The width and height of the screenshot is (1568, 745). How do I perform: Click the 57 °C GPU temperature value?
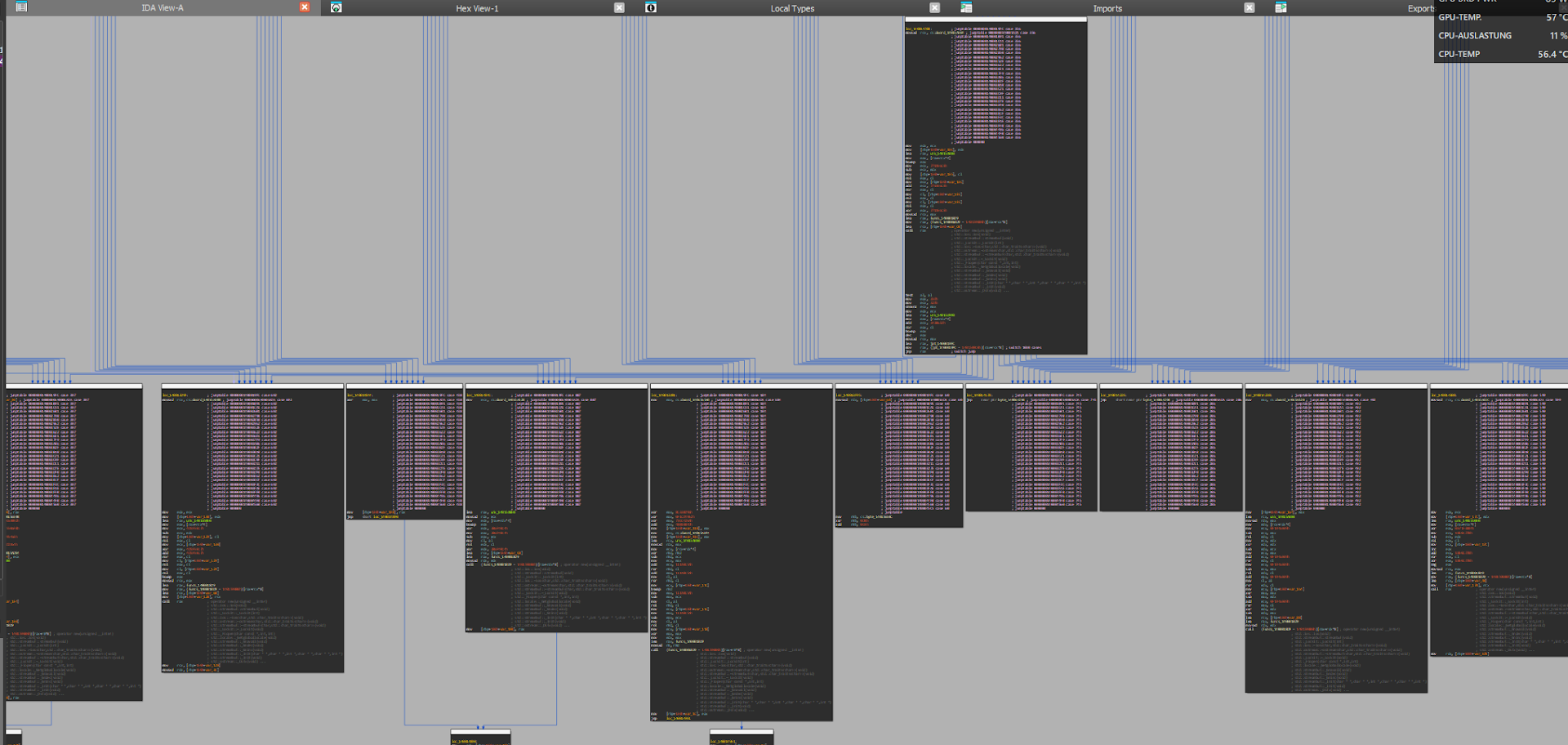[1557, 17]
